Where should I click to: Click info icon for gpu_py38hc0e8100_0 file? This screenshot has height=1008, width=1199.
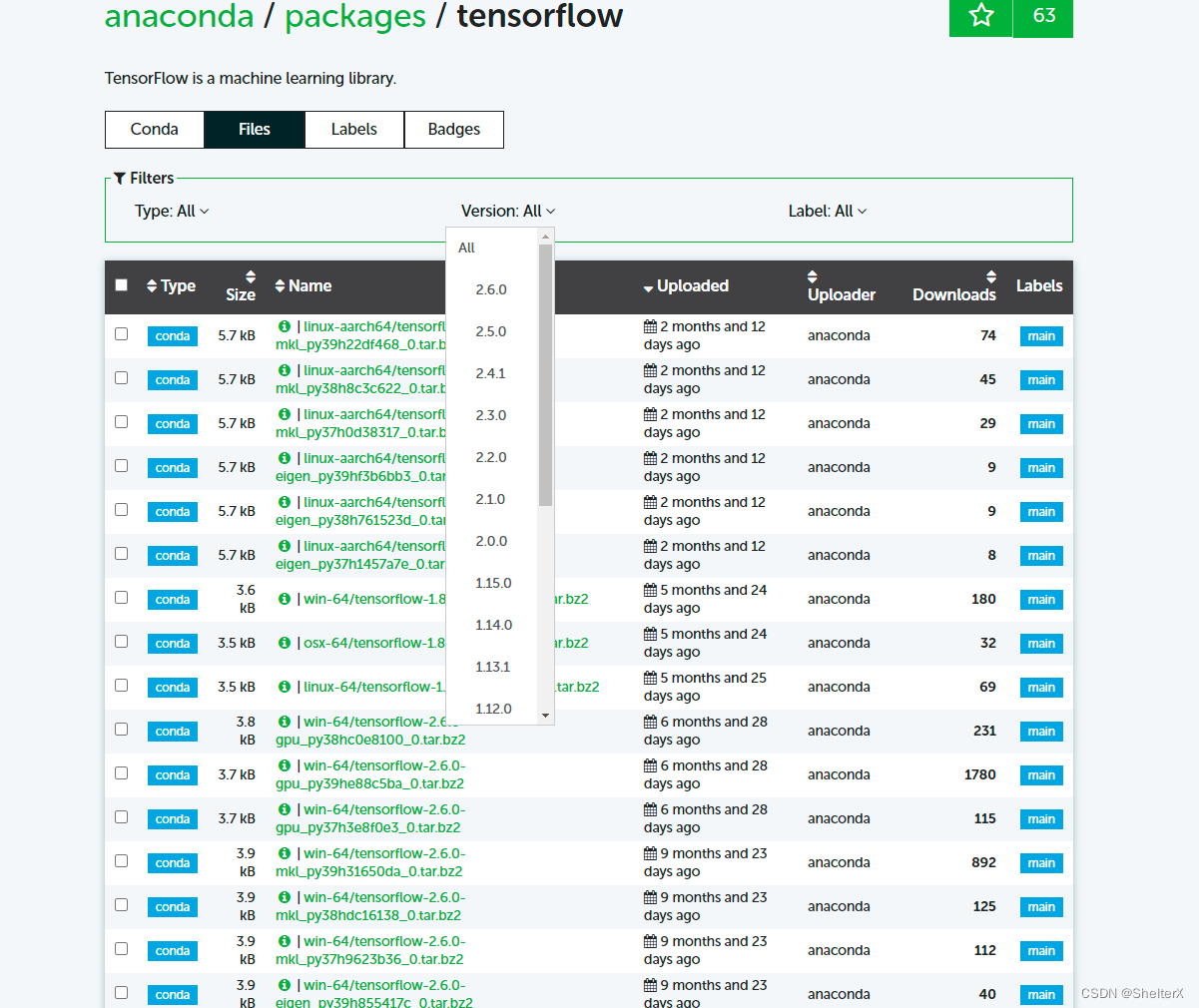coord(285,722)
